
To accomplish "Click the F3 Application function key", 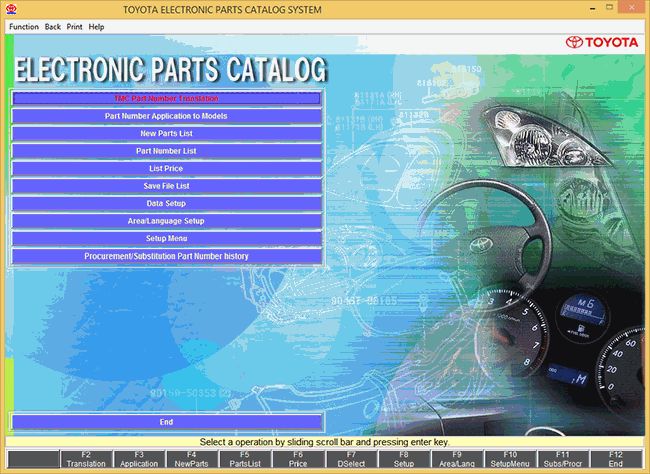I will 139,459.
